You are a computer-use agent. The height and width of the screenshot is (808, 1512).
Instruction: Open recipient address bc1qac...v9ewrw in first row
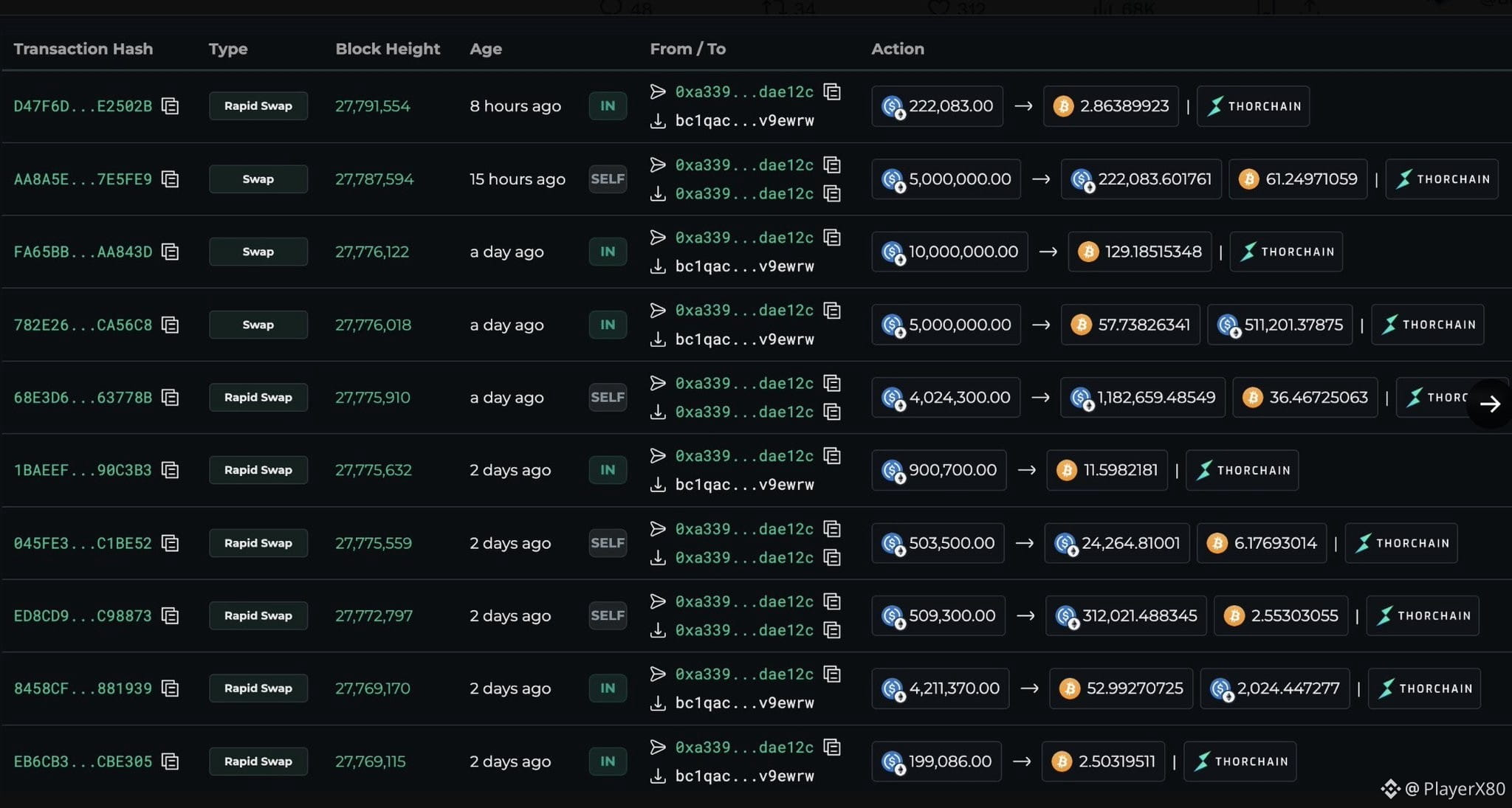coord(744,121)
